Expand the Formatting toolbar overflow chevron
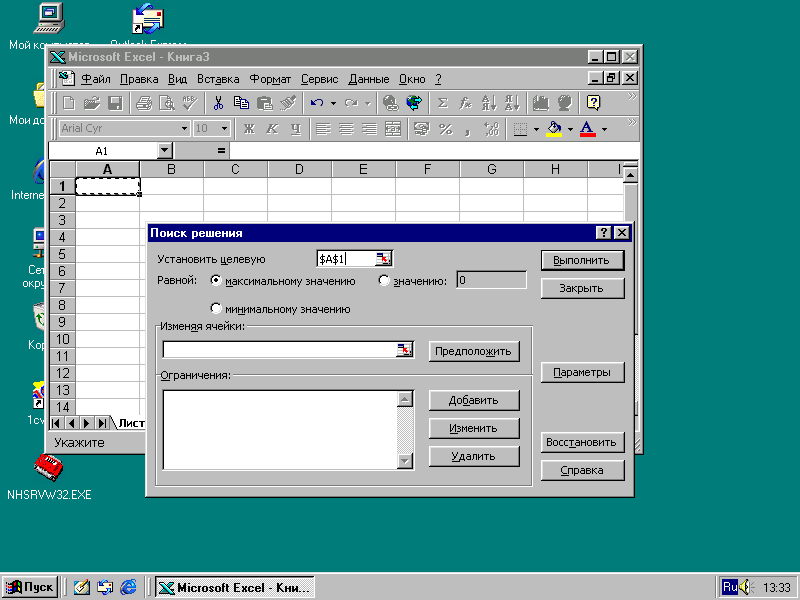 632,122
